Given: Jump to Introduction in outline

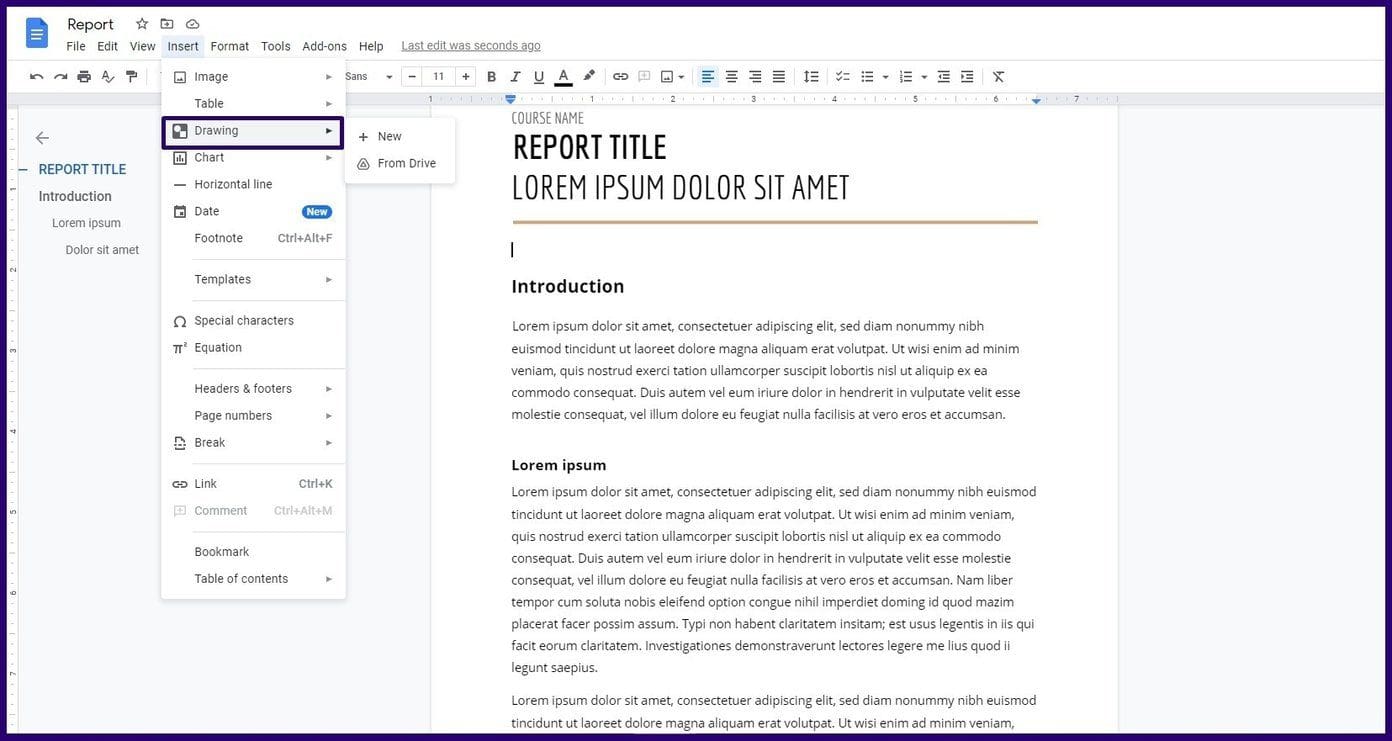Looking at the screenshot, I should [75, 197].
